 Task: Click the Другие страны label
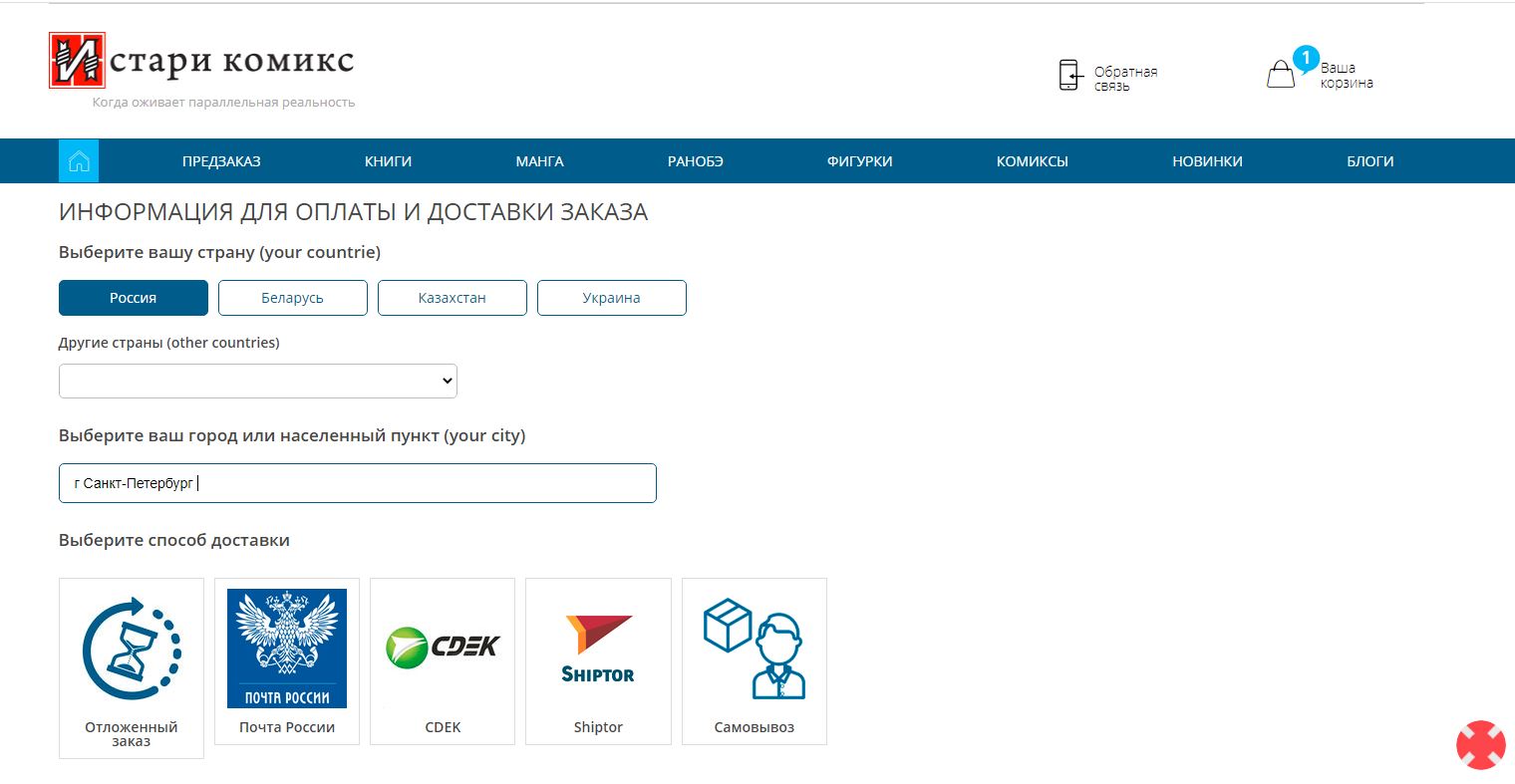tap(169, 343)
